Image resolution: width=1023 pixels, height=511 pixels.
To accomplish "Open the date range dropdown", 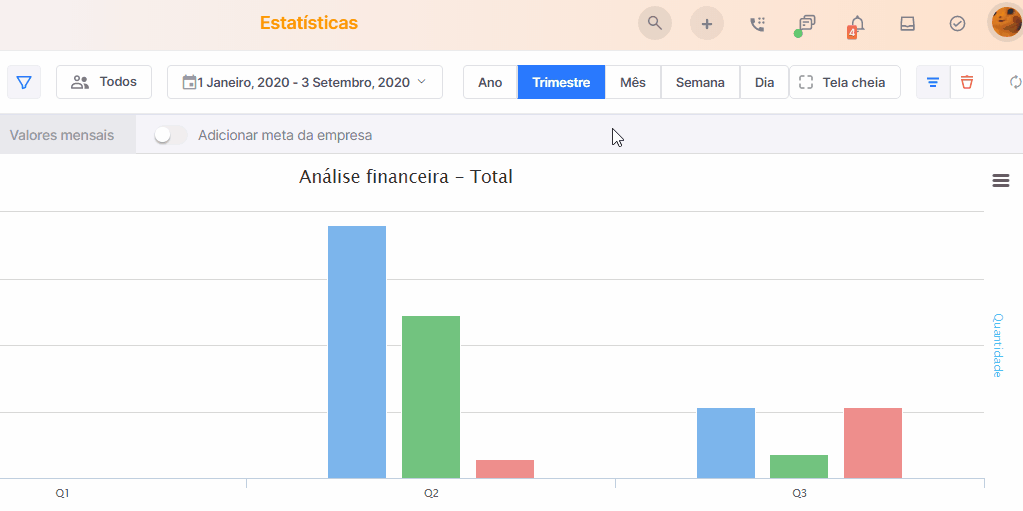I will pyautogui.click(x=305, y=82).
